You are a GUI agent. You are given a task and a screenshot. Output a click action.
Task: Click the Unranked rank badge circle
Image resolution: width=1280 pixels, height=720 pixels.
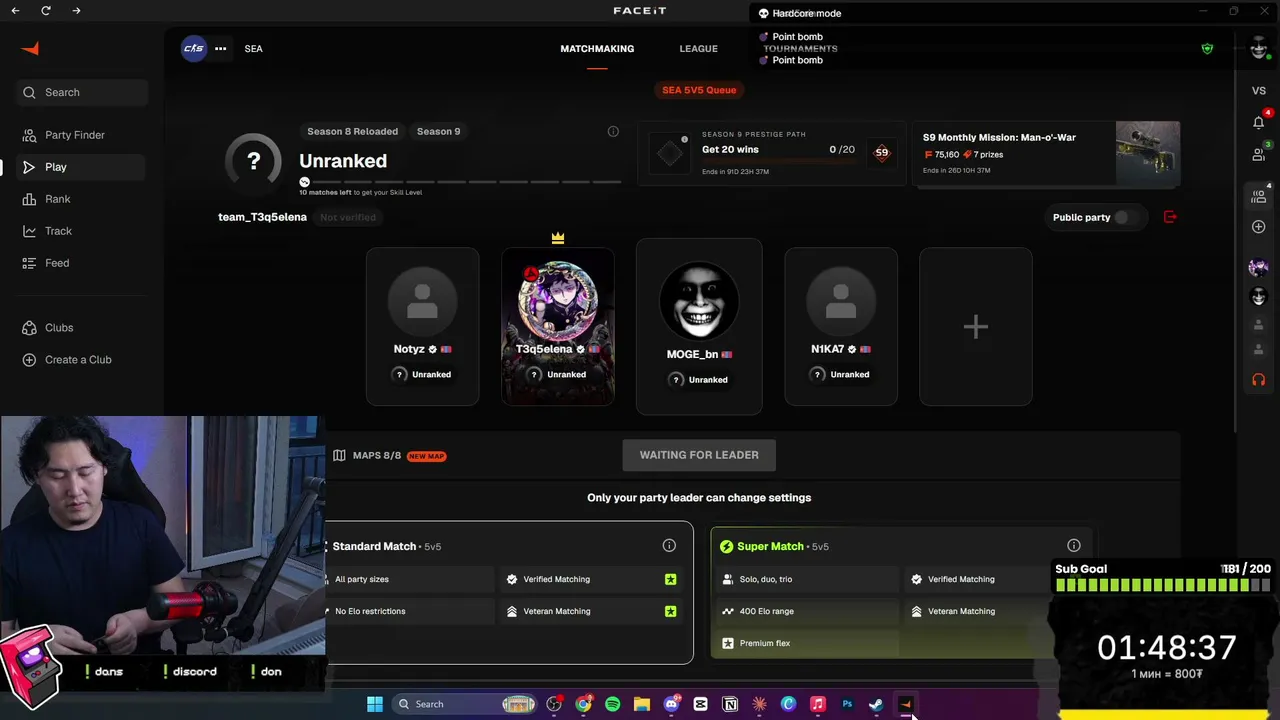click(x=254, y=161)
